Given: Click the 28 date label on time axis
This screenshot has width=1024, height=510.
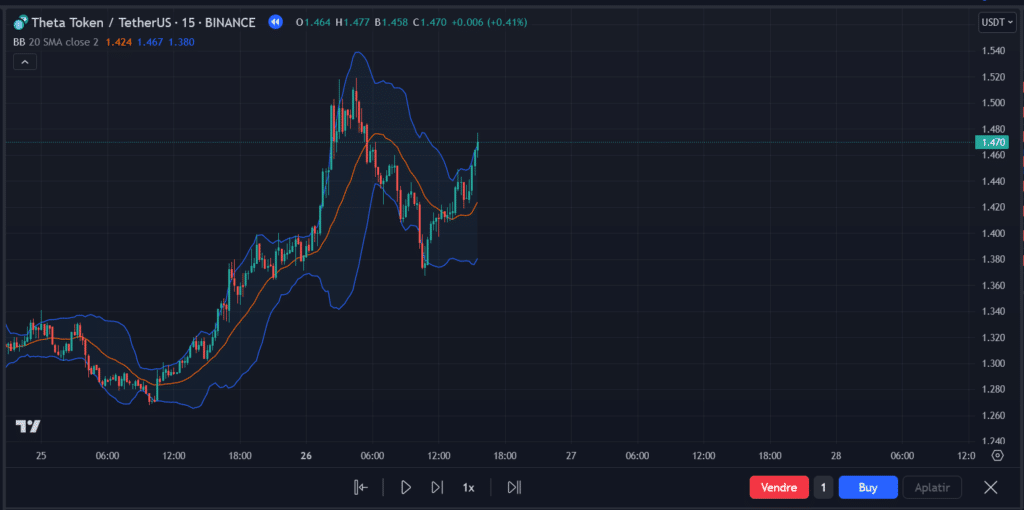Looking at the screenshot, I should (836, 456).
